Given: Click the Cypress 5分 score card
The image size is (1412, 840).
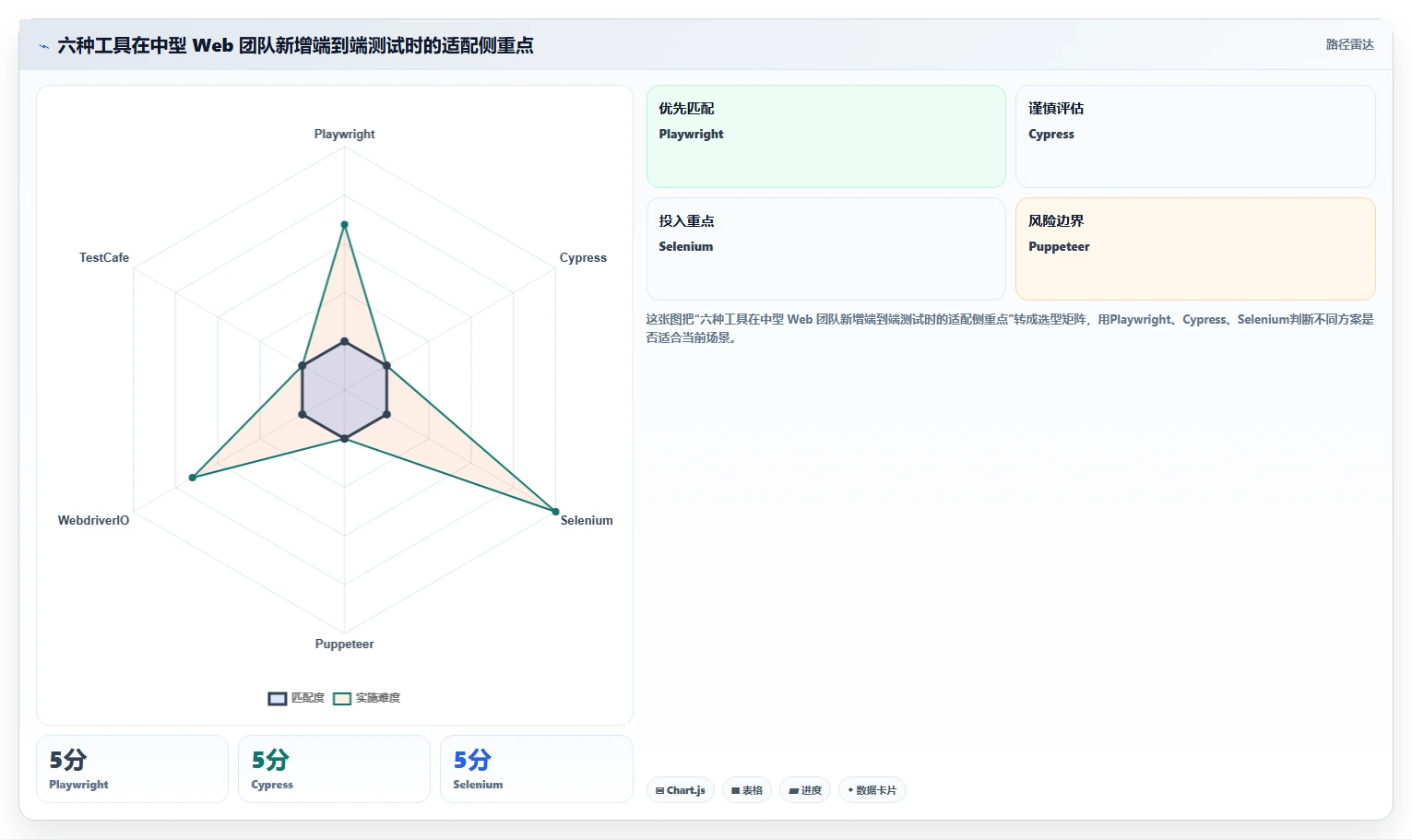Looking at the screenshot, I should (334, 769).
